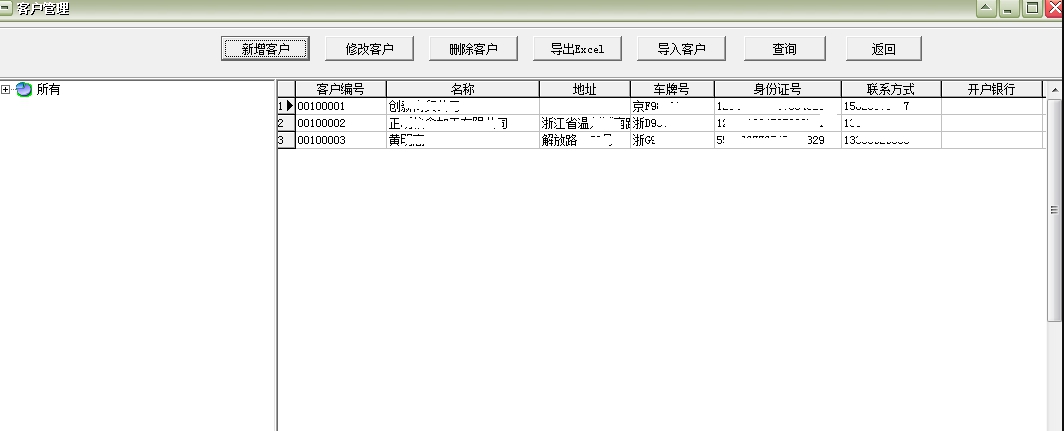Click row 3 selector header

286,140
